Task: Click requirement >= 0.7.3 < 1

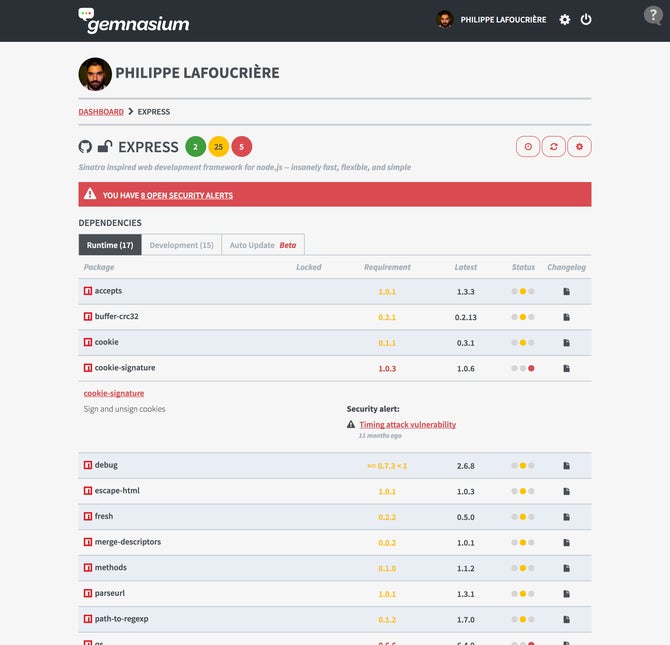Action: click(x=387, y=465)
